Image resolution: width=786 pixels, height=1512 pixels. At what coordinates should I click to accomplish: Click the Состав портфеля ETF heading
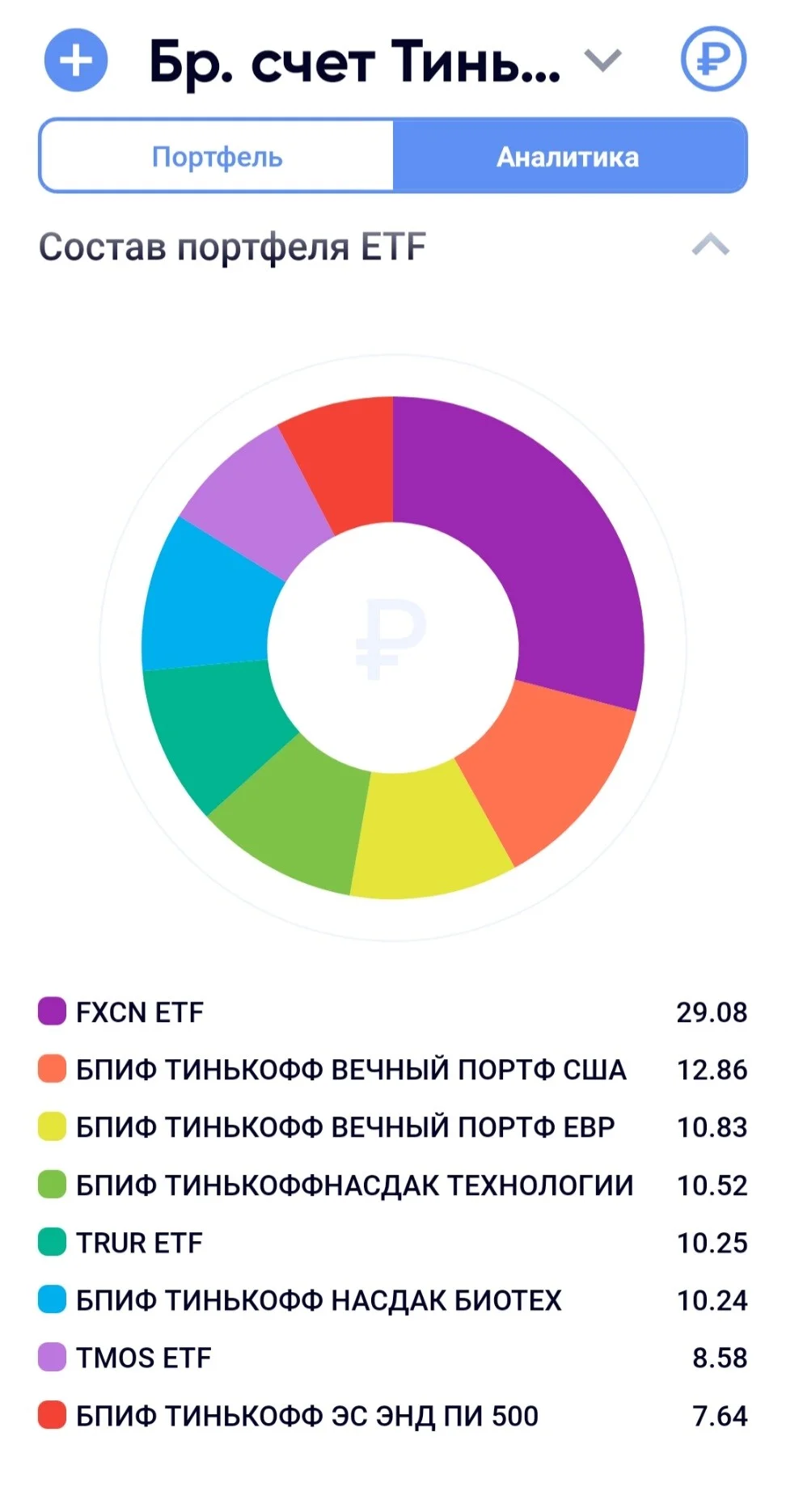[232, 247]
